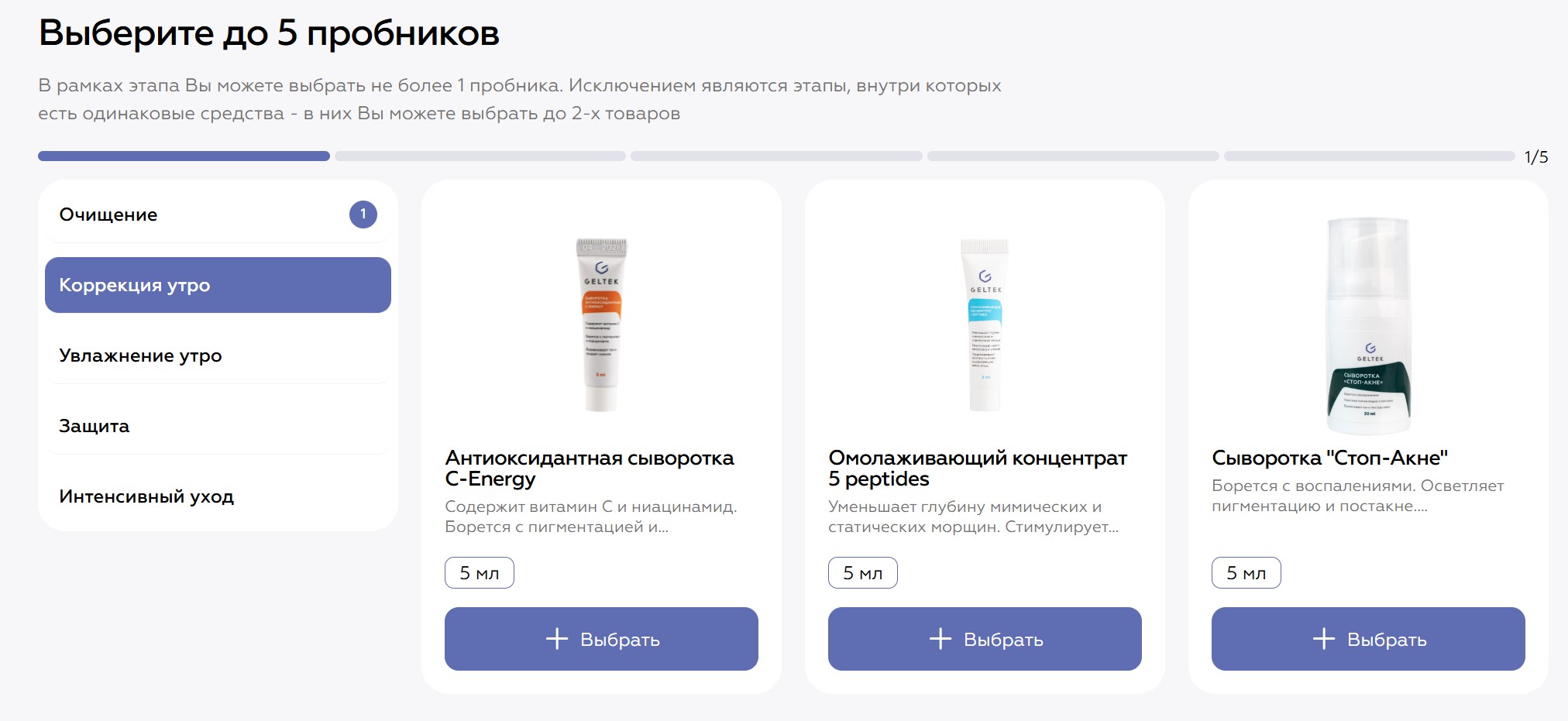The height and width of the screenshot is (721, 1568).
Task: Open the Очищение step
Action: (108, 215)
